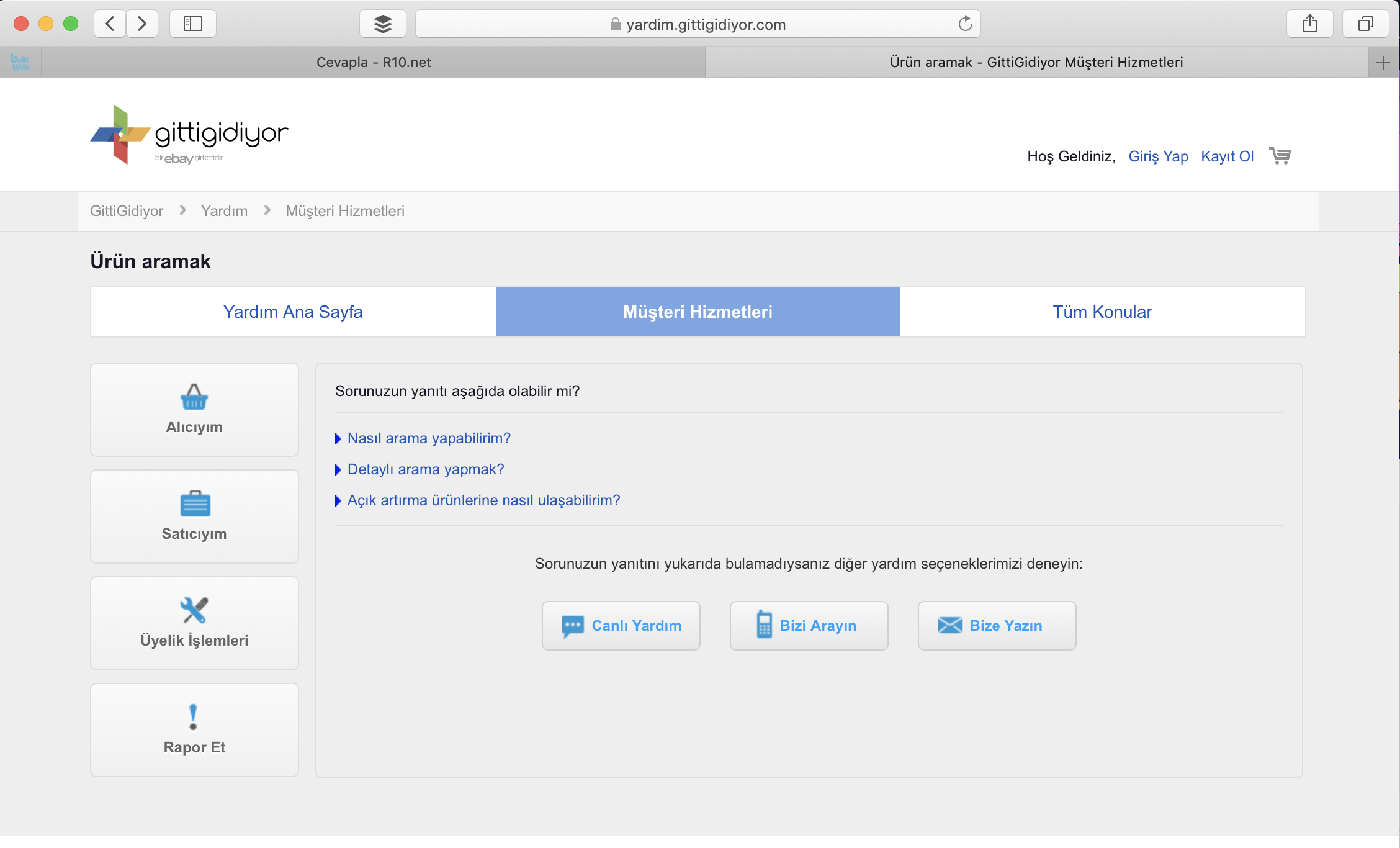
Task: Go forward with Safari's forward arrow
Action: coord(142,24)
